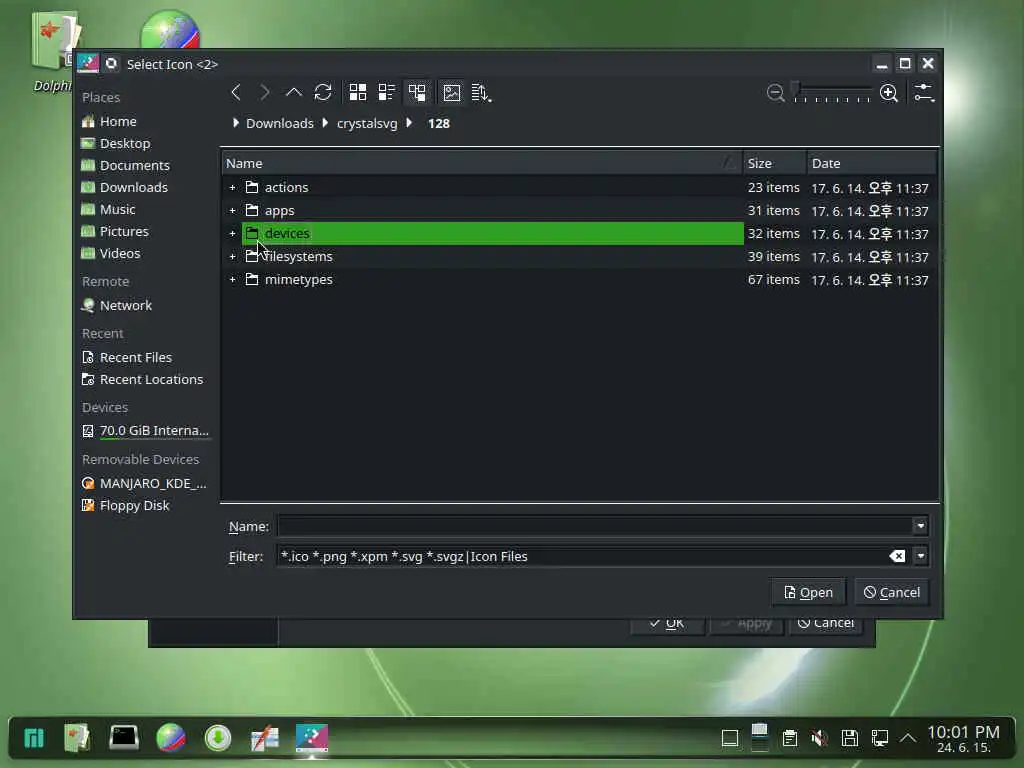Expand breadcrumb arrow after crystalsvg
Image resolution: width=1024 pixels, height=768 pixels.
coord(409,123)
